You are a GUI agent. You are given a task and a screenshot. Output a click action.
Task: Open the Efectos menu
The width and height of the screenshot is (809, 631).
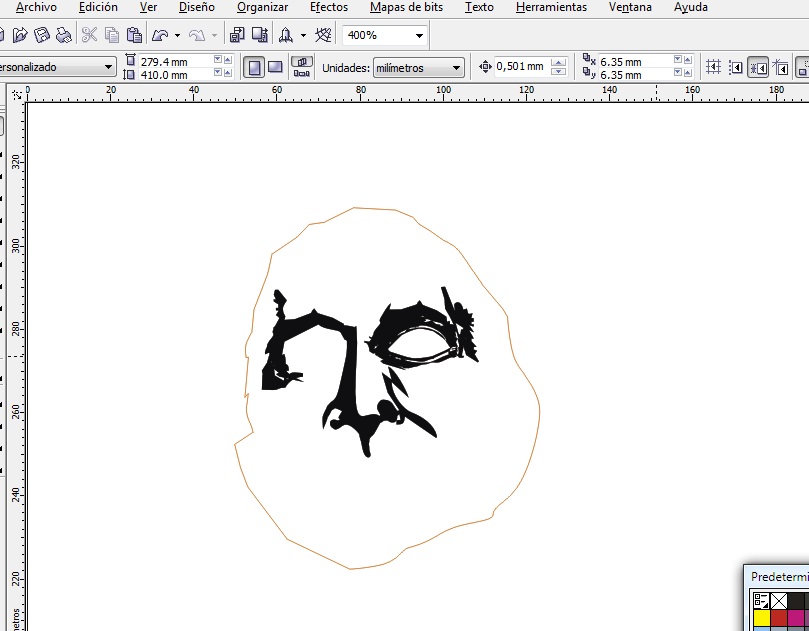coord(329,7)
